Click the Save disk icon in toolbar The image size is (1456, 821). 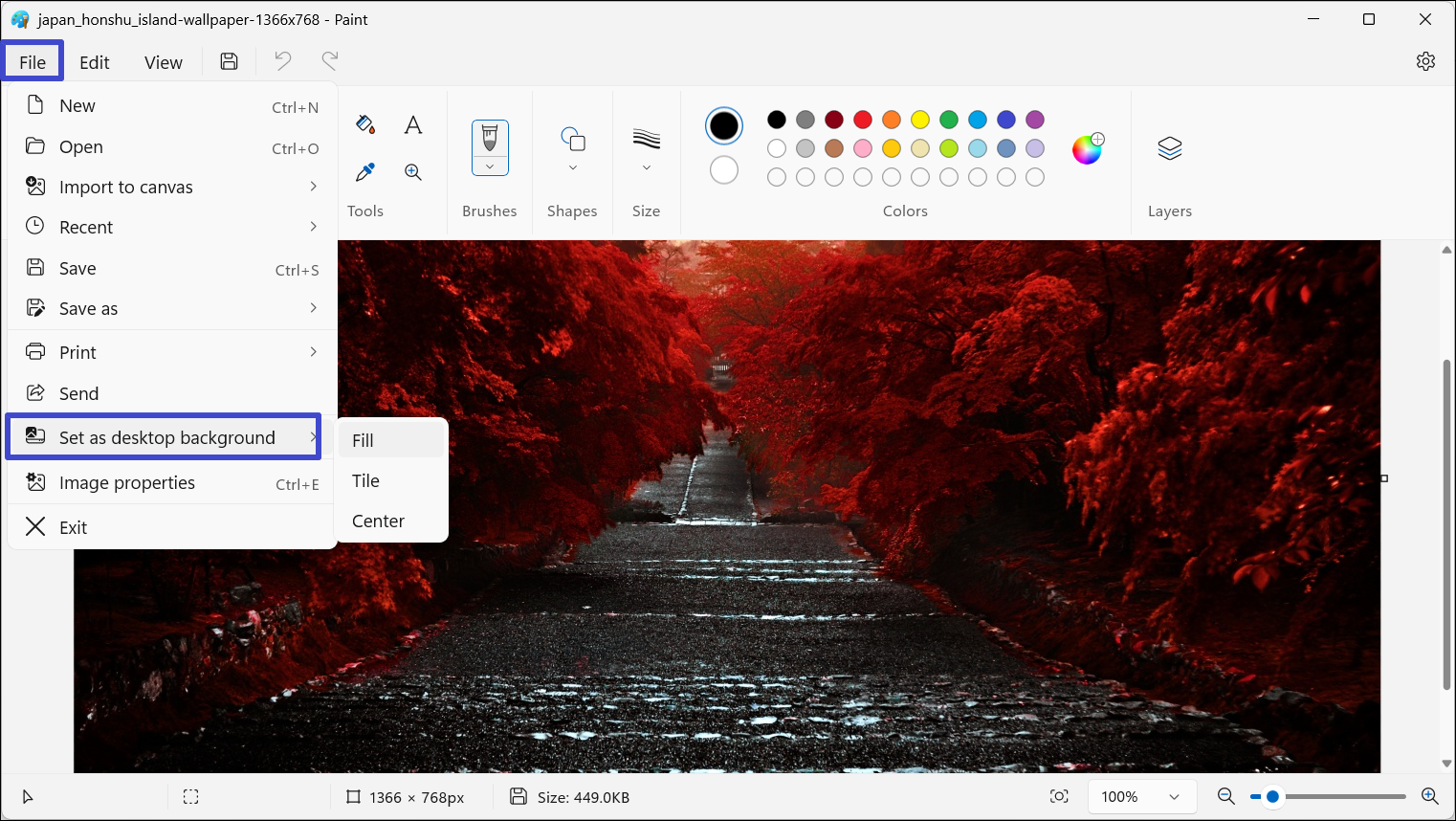tap(229, 62)
